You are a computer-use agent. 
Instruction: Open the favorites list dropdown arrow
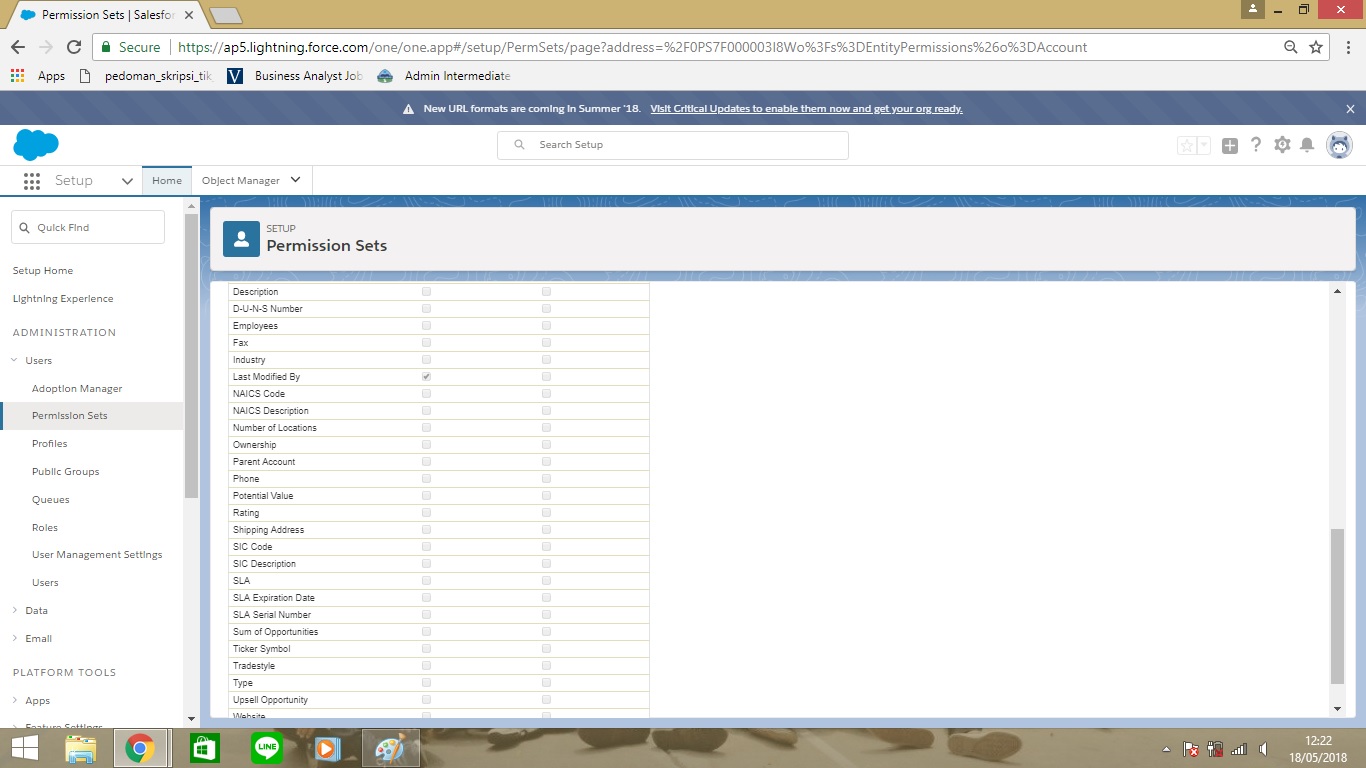coord(1204,145)
